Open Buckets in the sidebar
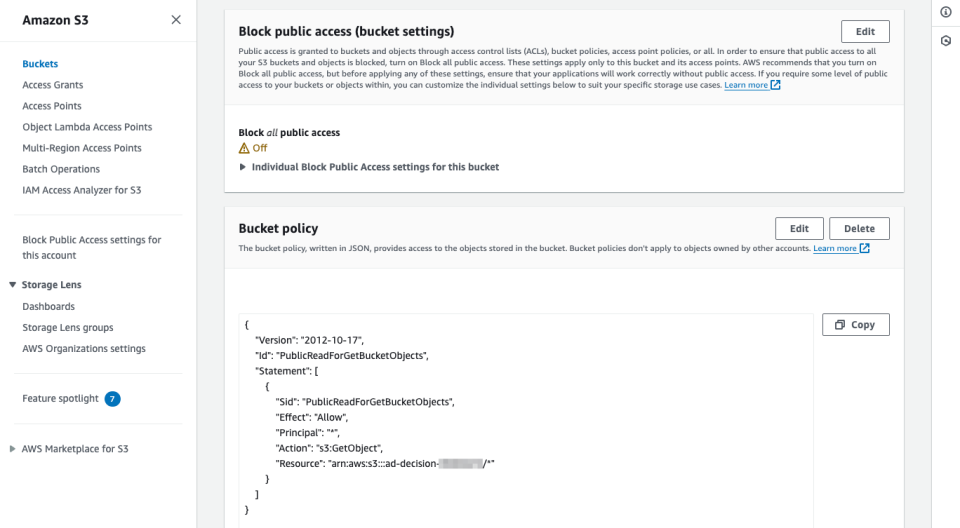 pos(40,64)
